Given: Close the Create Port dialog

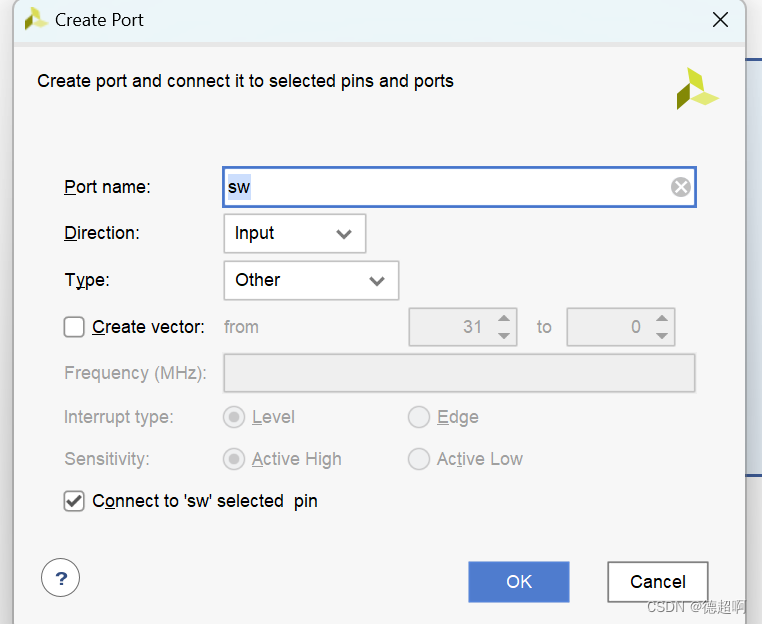Looking at the screenshot, I should click(720, 20).
